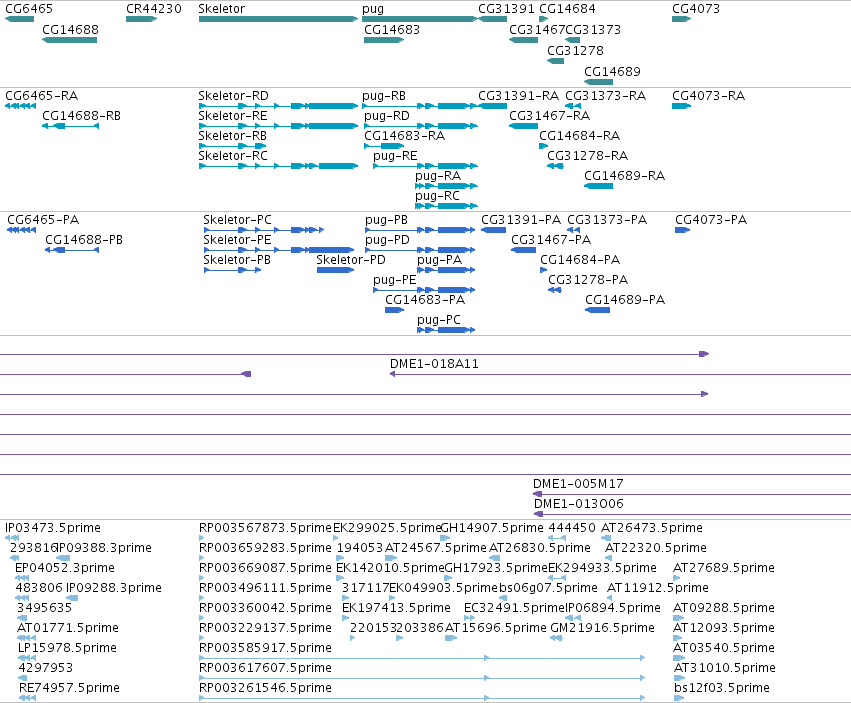Open the CG4073 gene label
The image size is (851, 703).
(696, 9)
